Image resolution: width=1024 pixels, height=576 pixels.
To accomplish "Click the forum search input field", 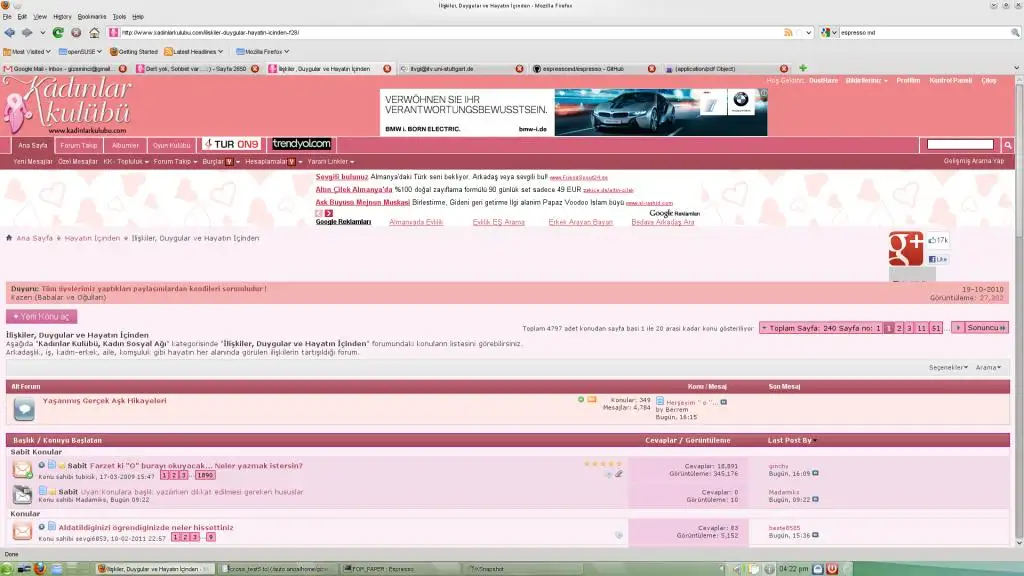I will [x=960, y=144].
